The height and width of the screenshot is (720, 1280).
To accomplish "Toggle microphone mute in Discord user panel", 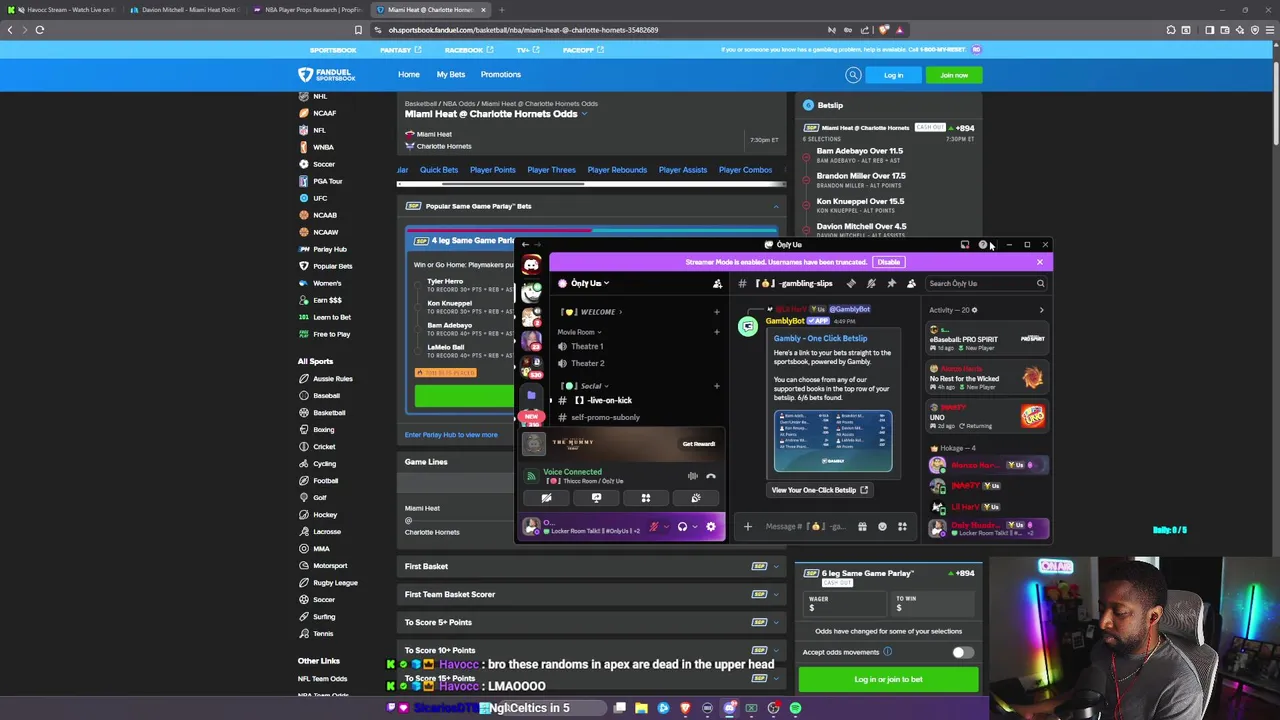I will (654, 526).
